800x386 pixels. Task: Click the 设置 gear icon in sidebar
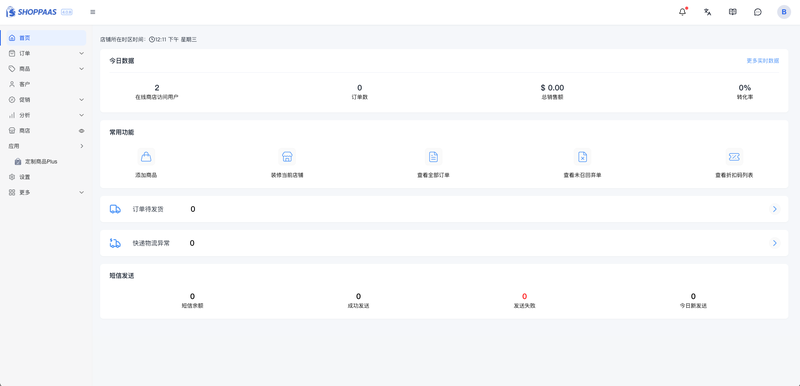pyautogui.click(x=12, y=177)
